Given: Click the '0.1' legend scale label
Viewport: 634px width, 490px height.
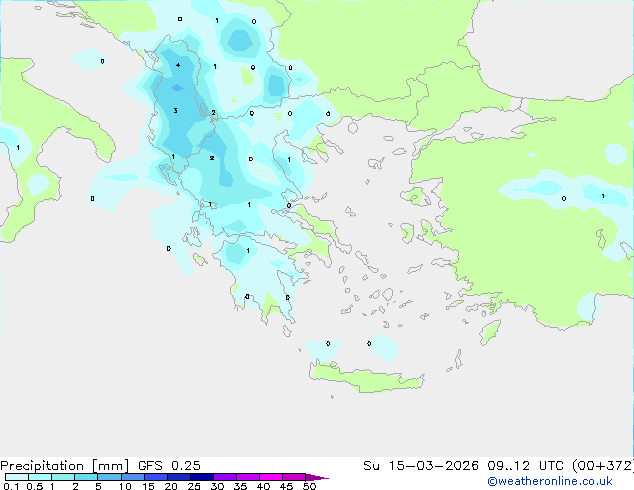Looking at the screenshot, I should (11, 486).
